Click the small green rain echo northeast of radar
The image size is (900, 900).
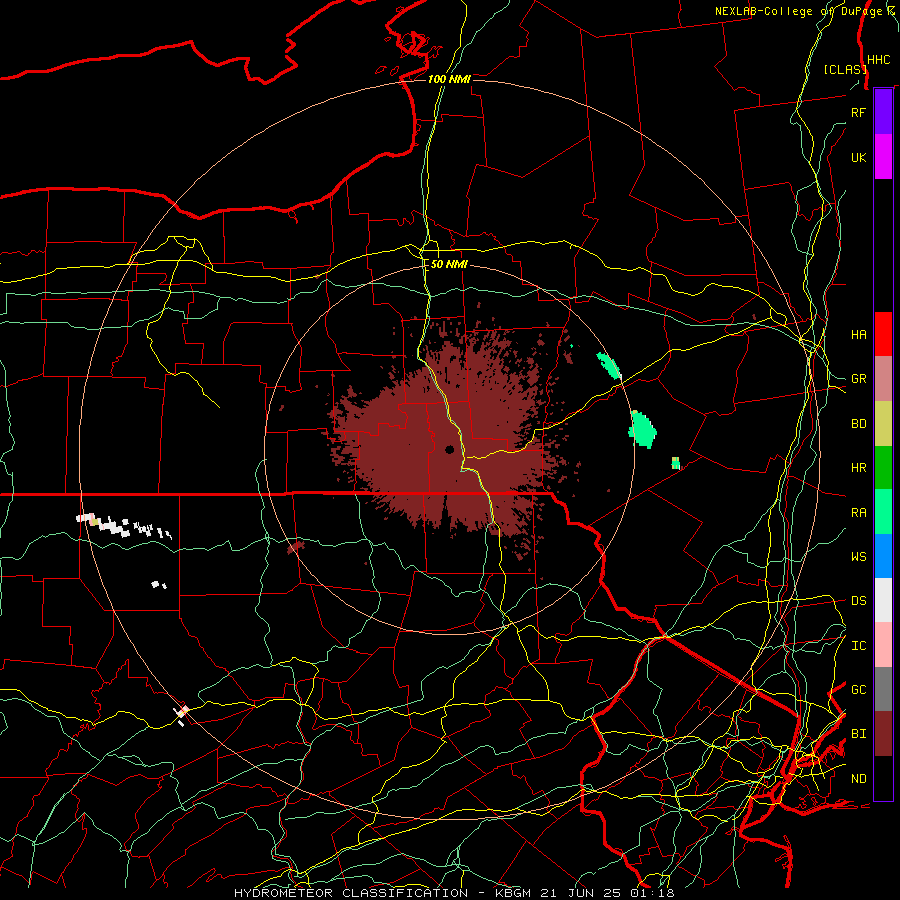coord(609,366)
